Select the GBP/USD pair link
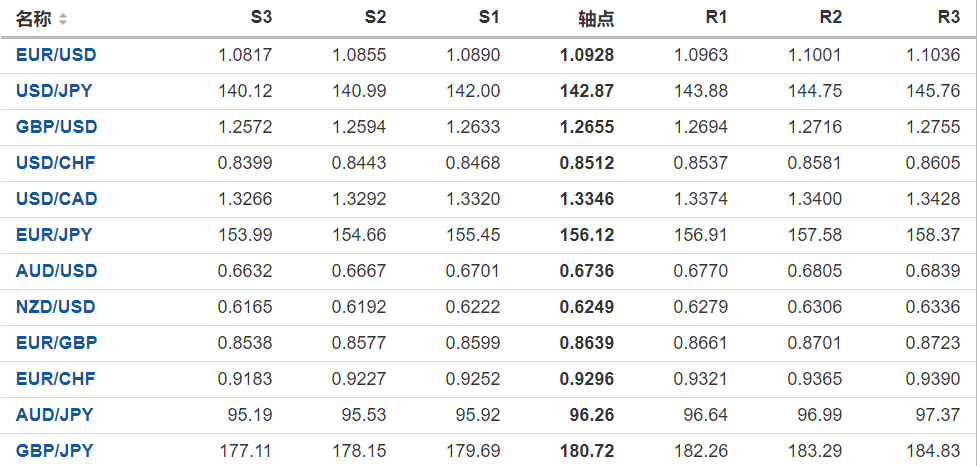Screen dimensions: 977x466 point(56,127)
